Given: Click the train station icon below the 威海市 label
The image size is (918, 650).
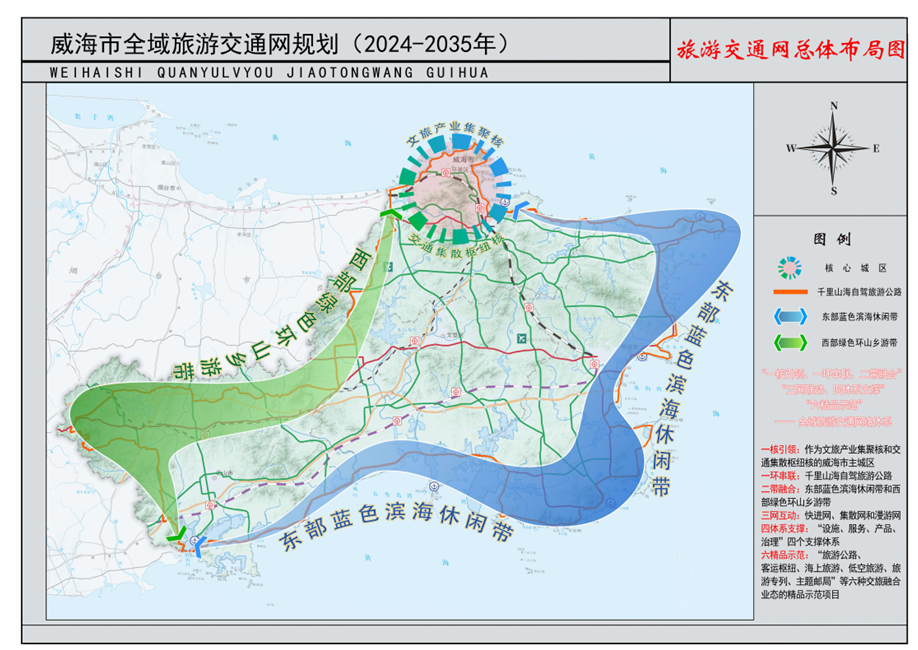Looking at the screenshot, I should [x=446, y=172].
